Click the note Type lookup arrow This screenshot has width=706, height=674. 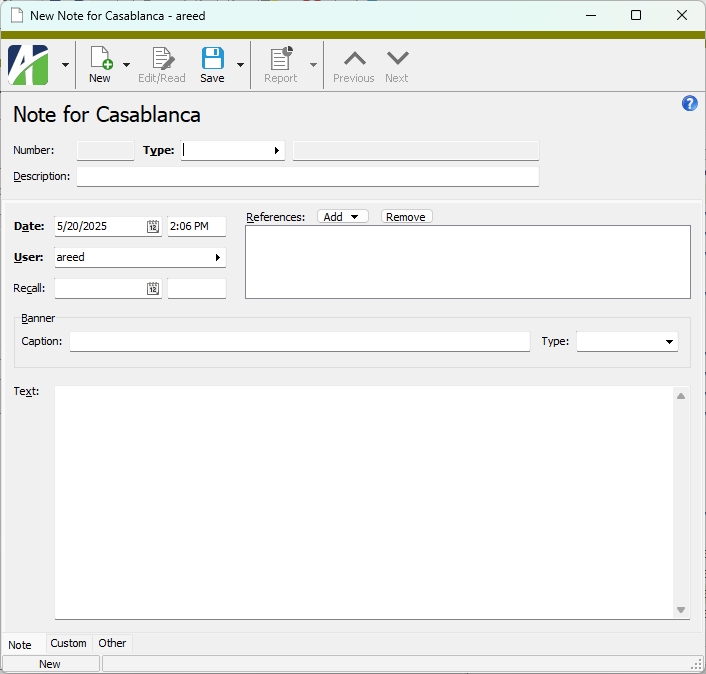[x=277, y=151]
